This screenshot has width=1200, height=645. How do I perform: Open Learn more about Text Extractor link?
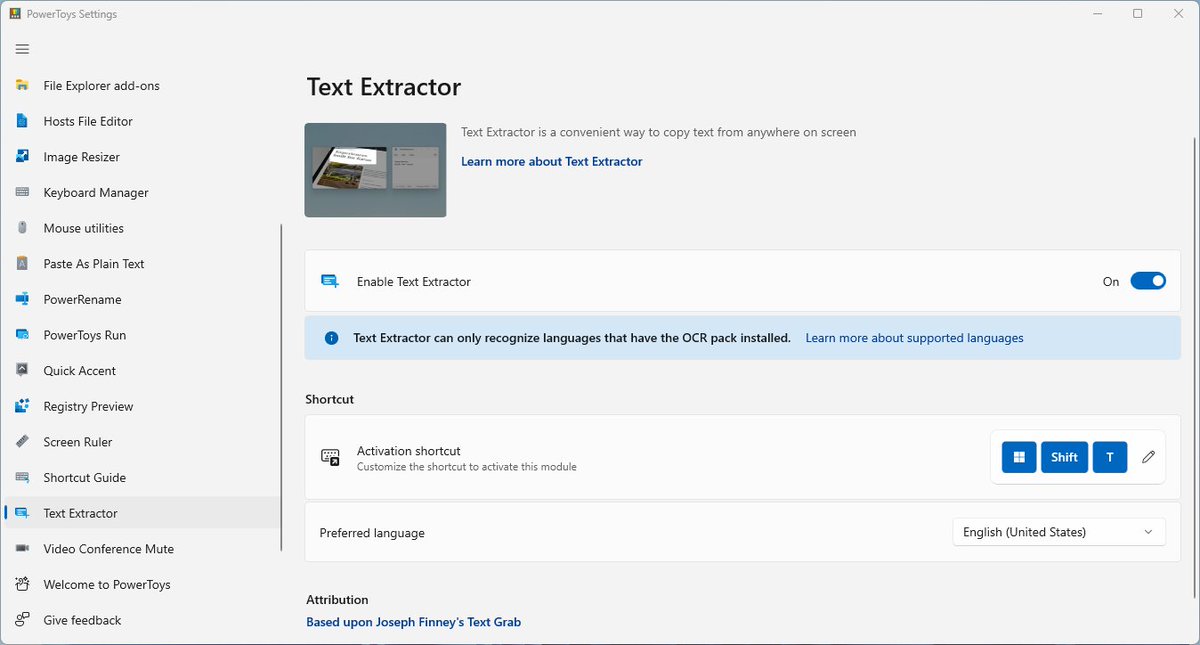[552, 161]
